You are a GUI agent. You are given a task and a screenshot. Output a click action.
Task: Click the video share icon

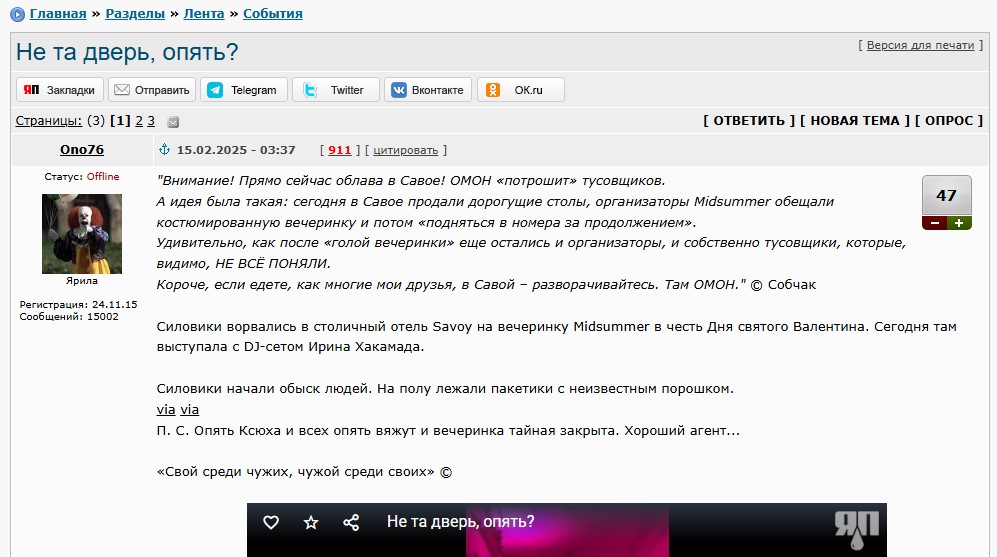pos(351,523)
